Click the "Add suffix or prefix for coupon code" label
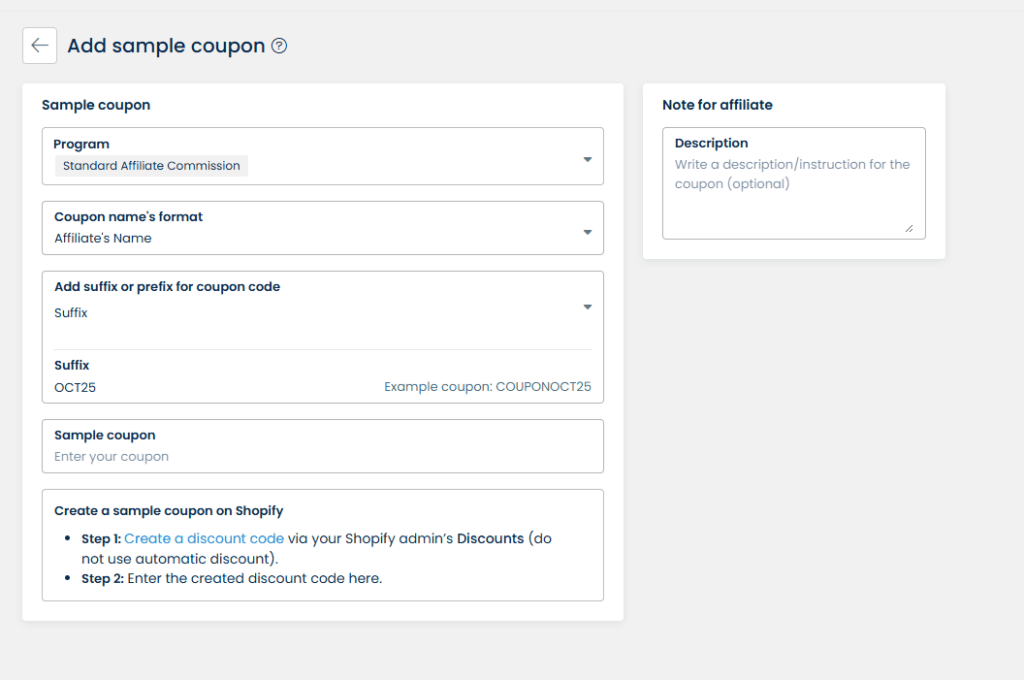This screenshot has height=680, width=1024. click(167, 287)
